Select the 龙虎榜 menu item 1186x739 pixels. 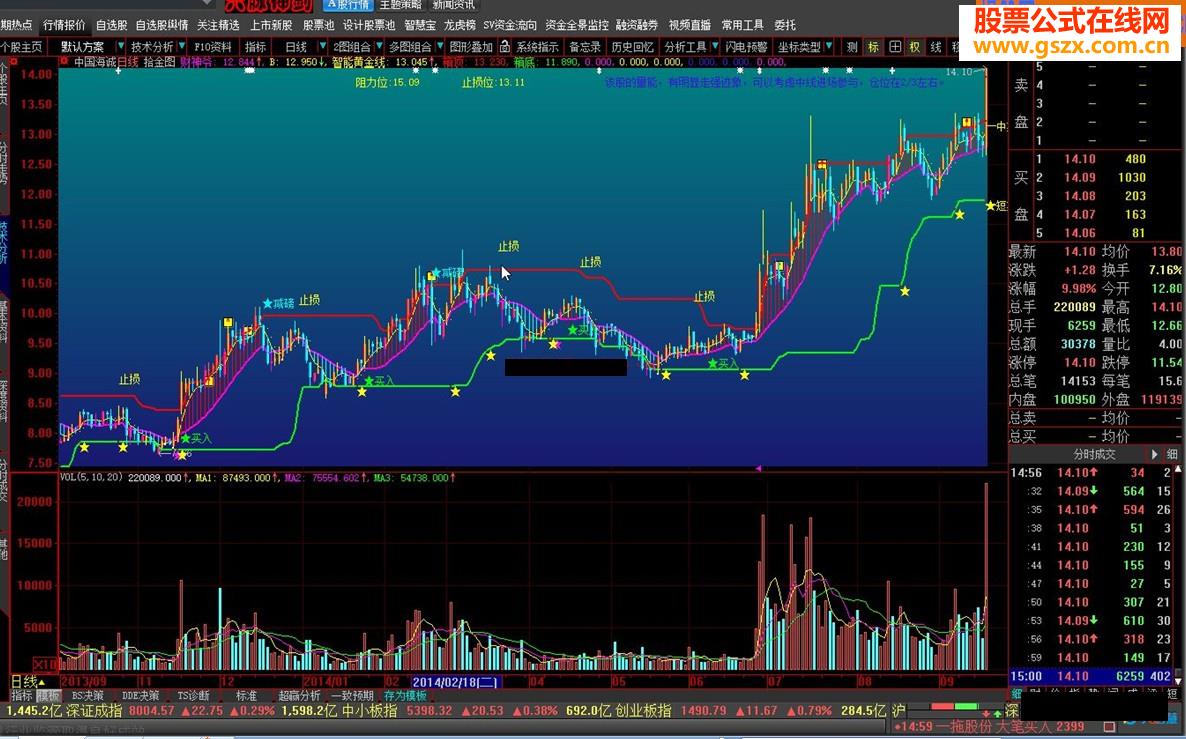(x=460, y=25)
